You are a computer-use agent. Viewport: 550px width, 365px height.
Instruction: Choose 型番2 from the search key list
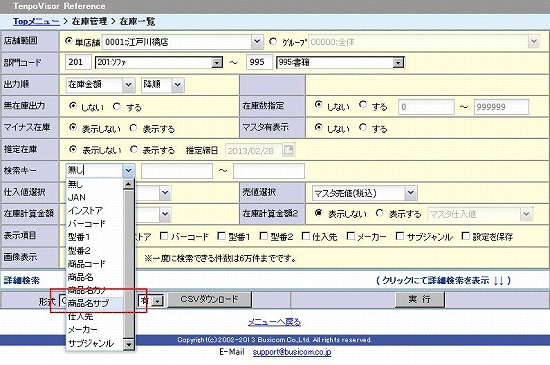pyautogui.click(x=95, y=251)
